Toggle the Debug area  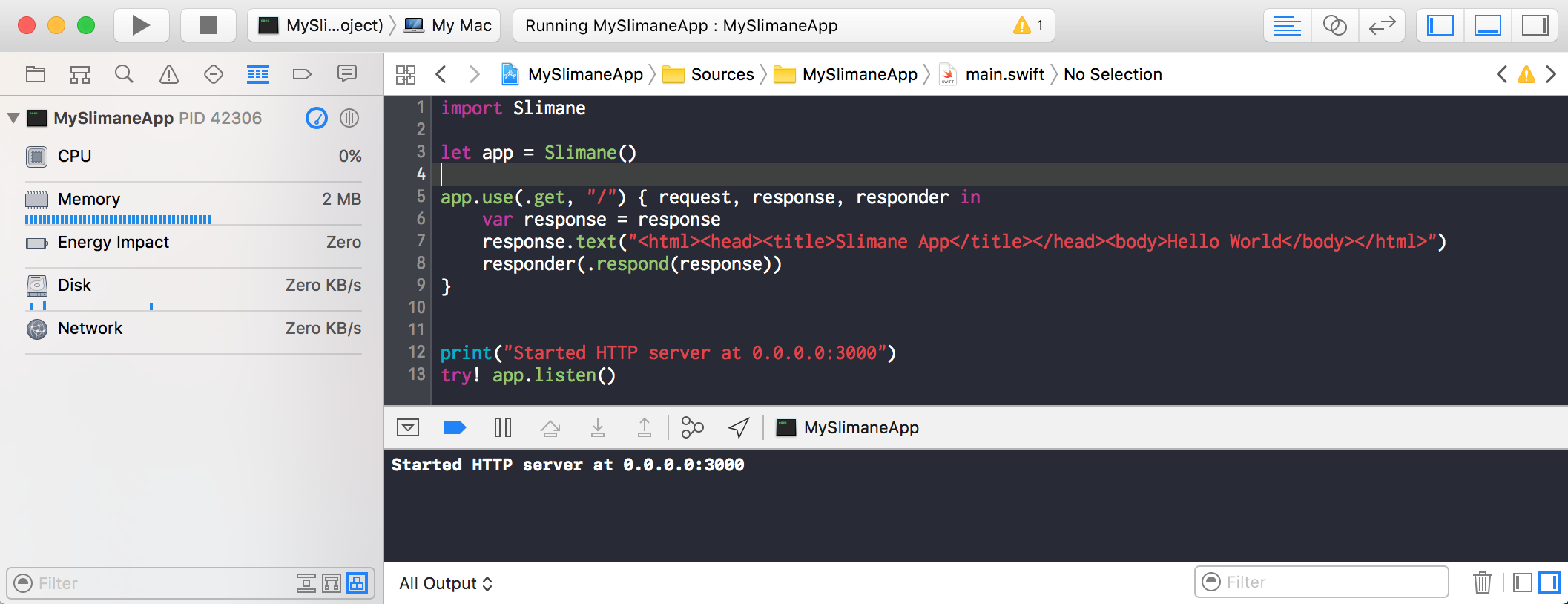[1487, 25]
